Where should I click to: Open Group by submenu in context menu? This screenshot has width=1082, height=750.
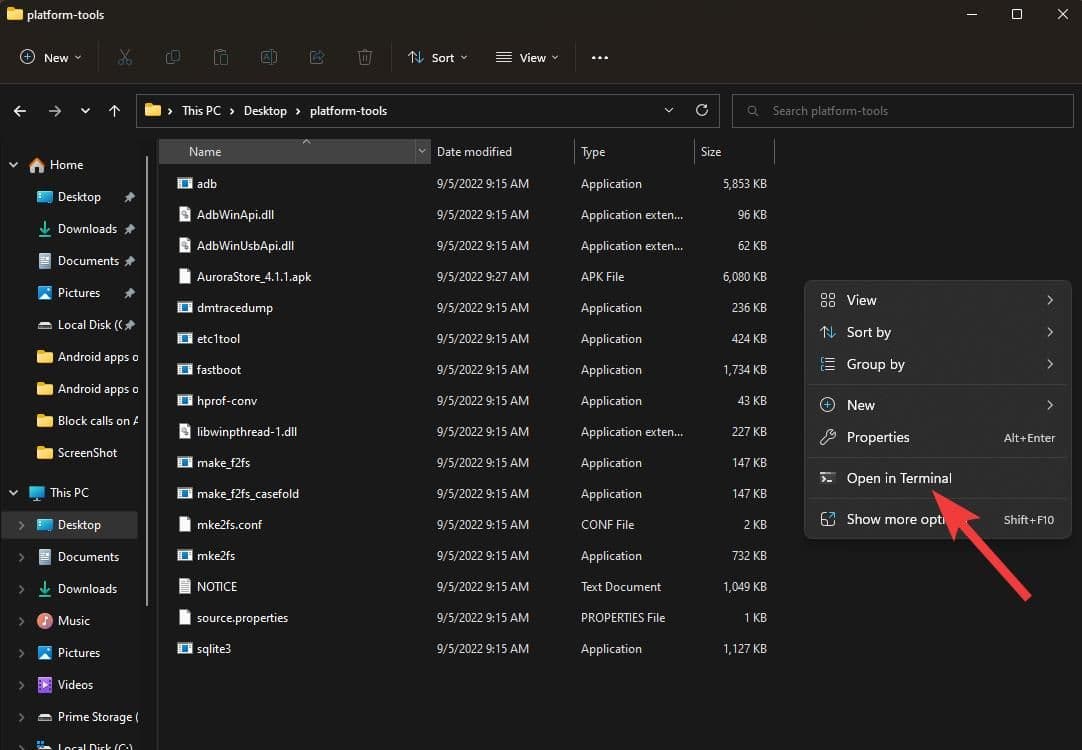[875, 364]
